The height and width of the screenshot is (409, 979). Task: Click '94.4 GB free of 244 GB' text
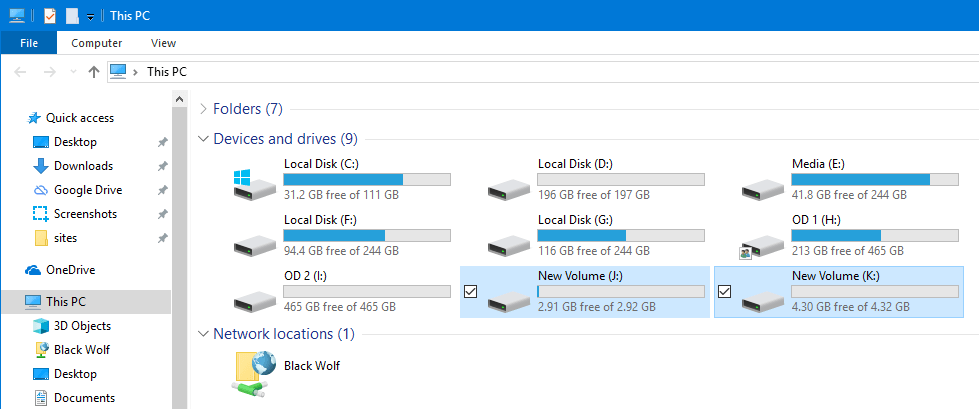click(341, 251)
